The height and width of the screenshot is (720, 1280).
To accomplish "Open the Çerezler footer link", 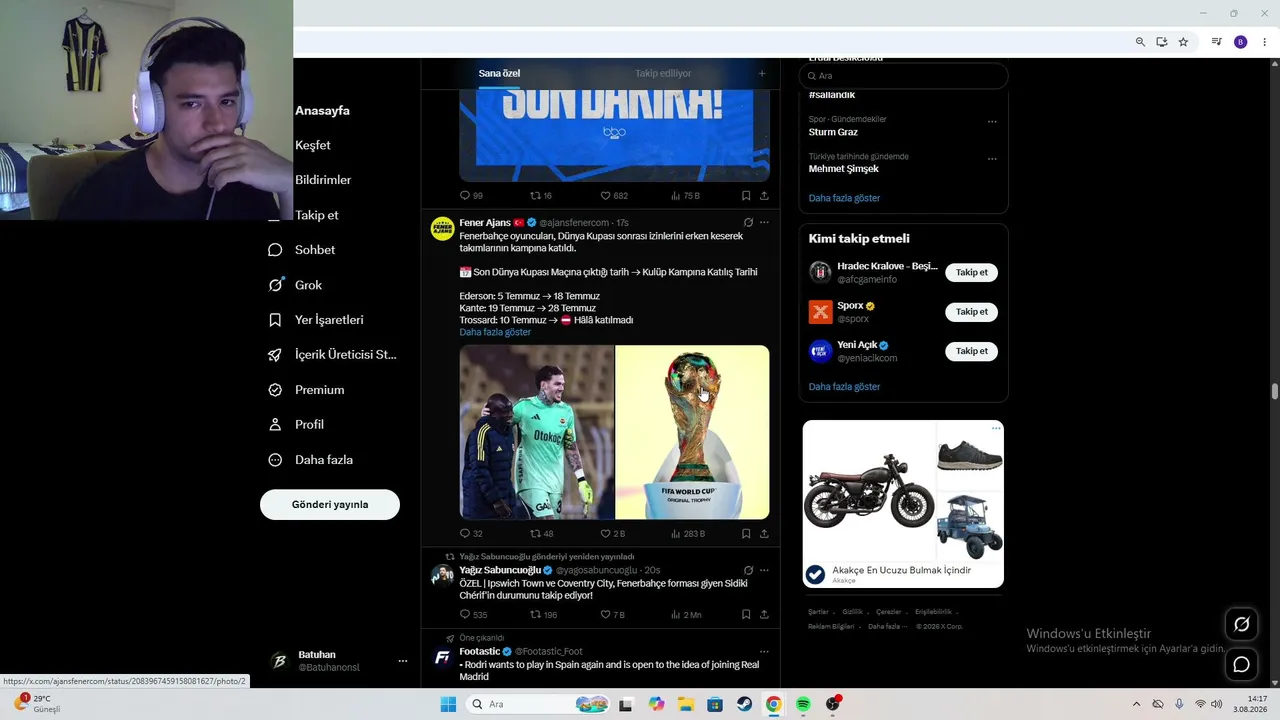I will [x=889, y=612].
